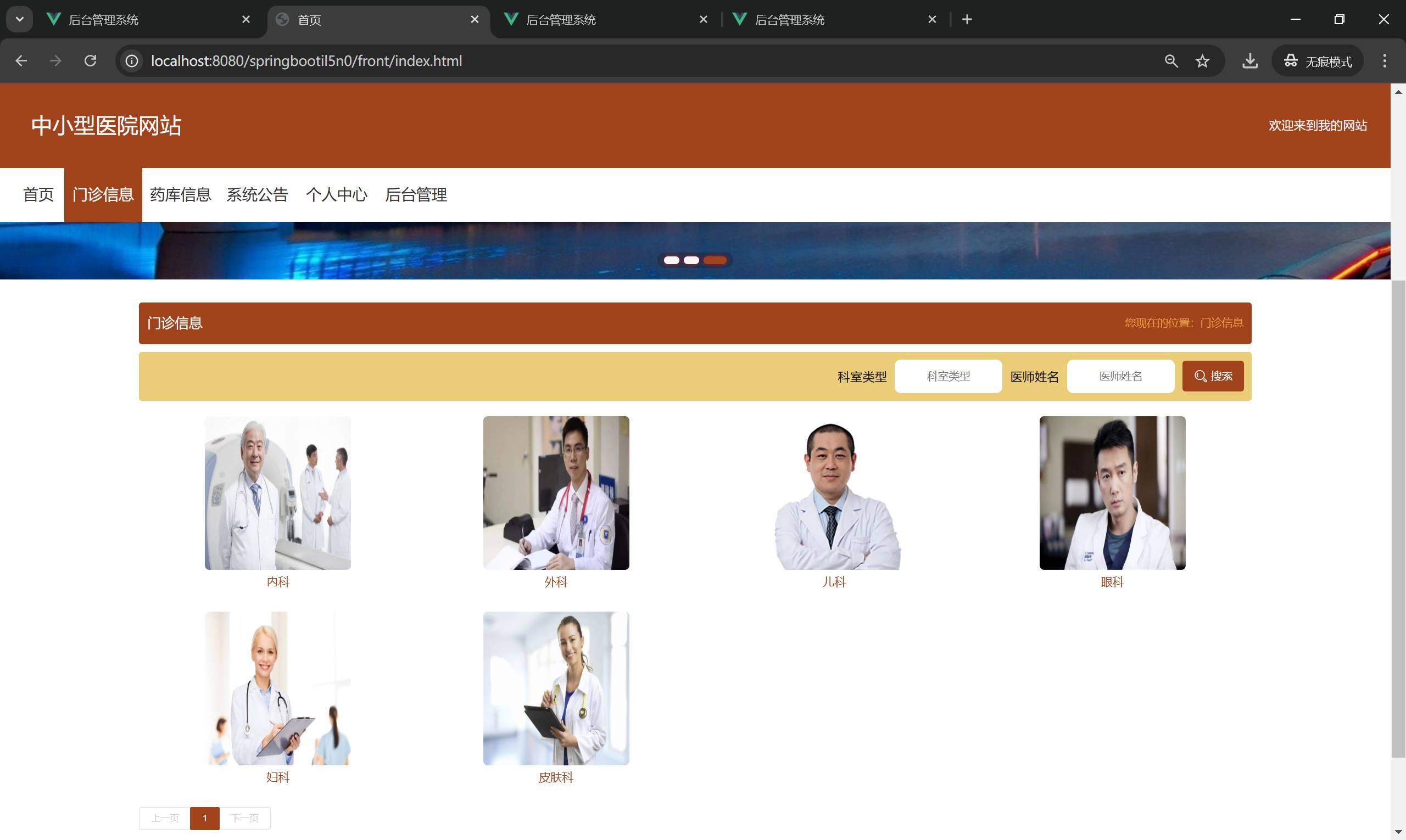Open 个人中心 navigation item
The width and height of the screenshot is (1406, 840).
336,195
